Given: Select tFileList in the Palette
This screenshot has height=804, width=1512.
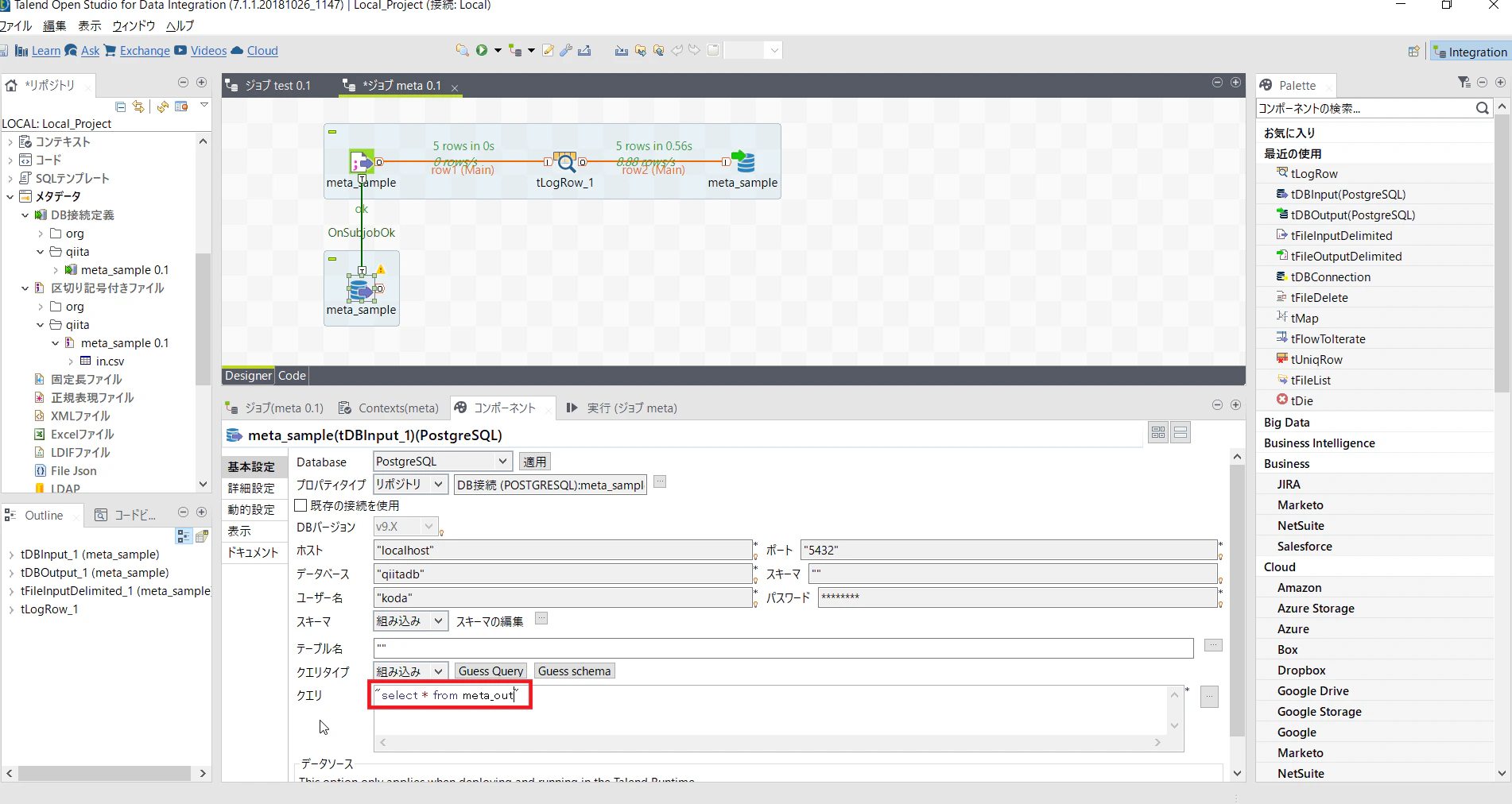Looking at the screenshot, I should click(1310, 380).
